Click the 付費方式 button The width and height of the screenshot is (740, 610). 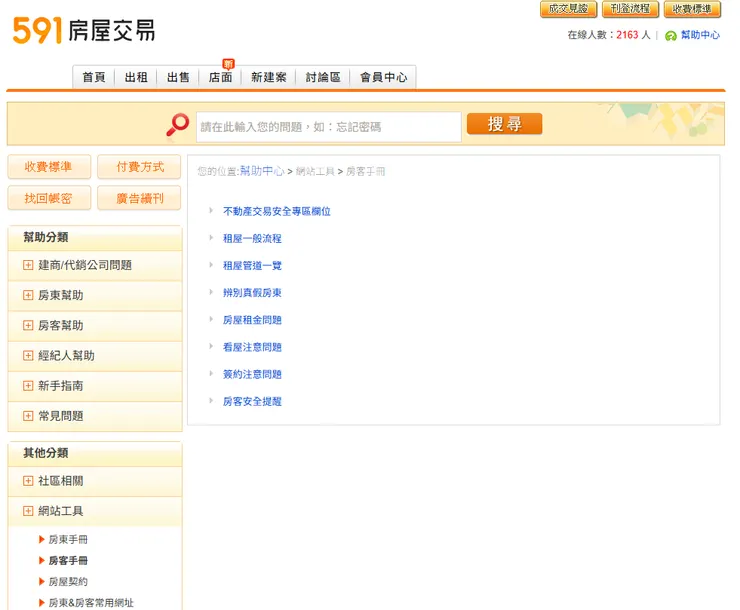pyautogui.click(x=139, y=167)
